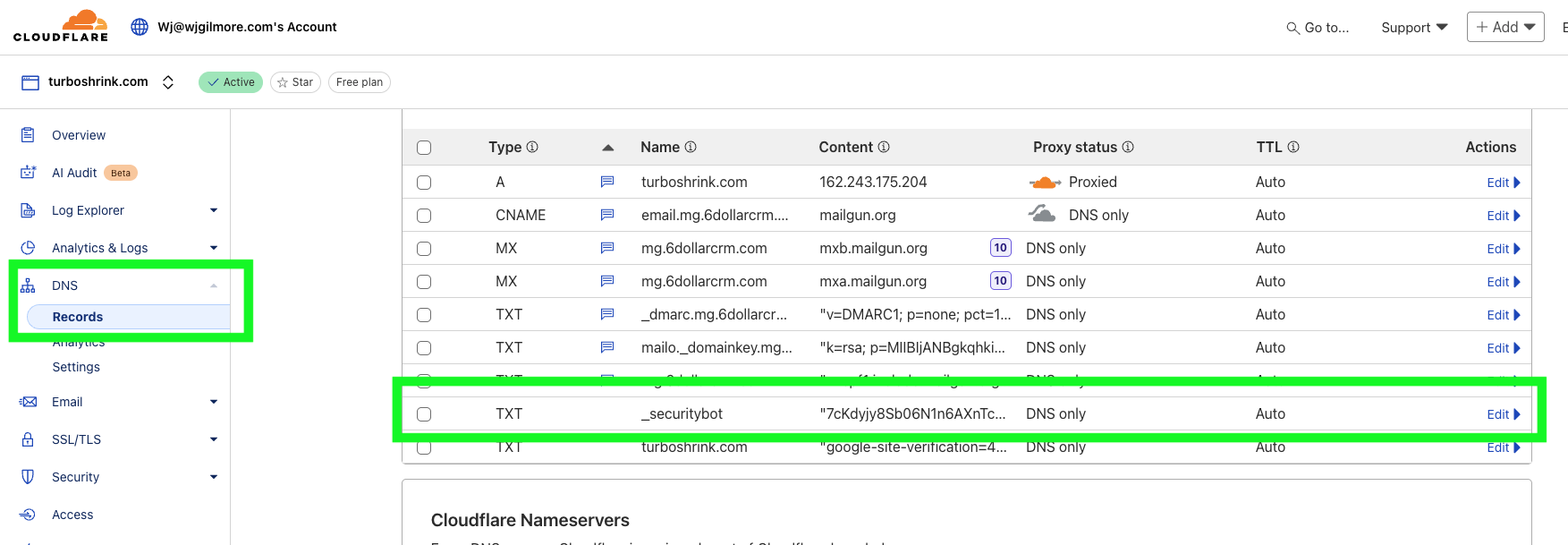
Task: Click the _securitybot name cell
Action: click(x=682, y=413)
